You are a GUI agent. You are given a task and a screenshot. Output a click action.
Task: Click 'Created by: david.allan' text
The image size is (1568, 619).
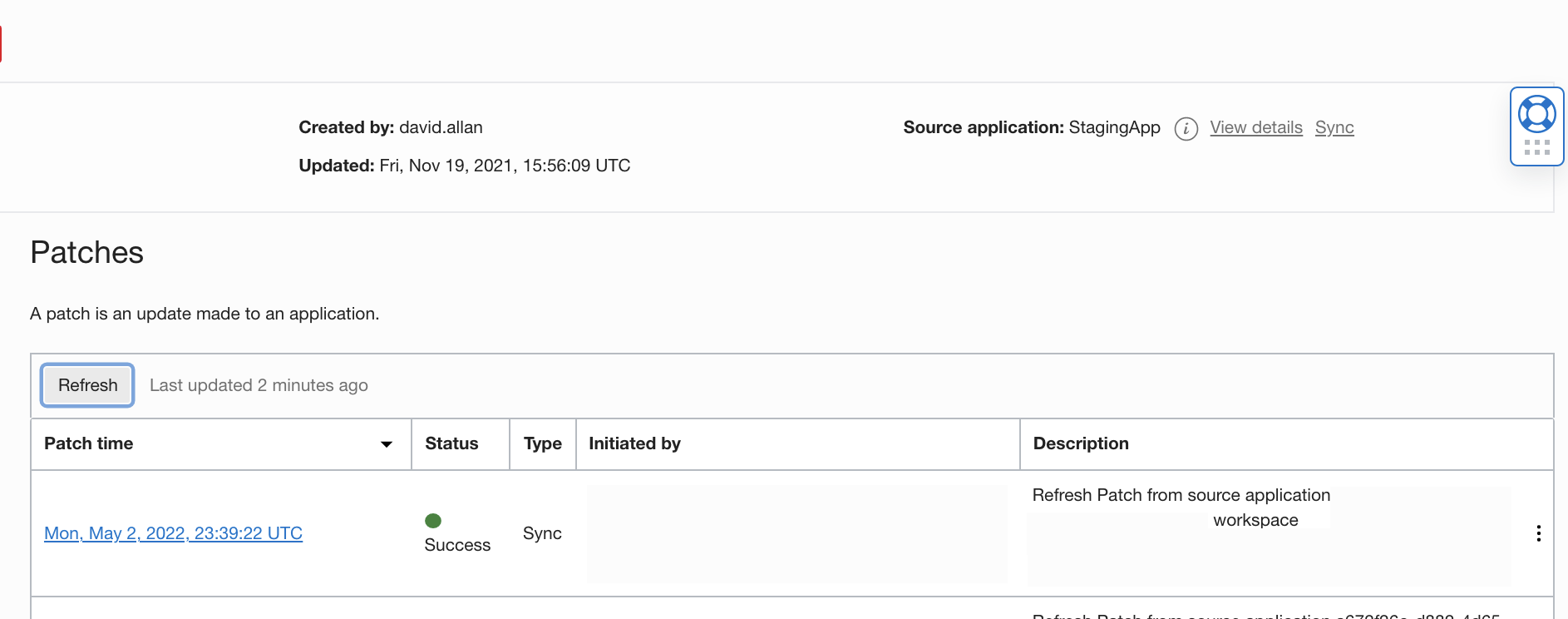click(x=391, y=127)
